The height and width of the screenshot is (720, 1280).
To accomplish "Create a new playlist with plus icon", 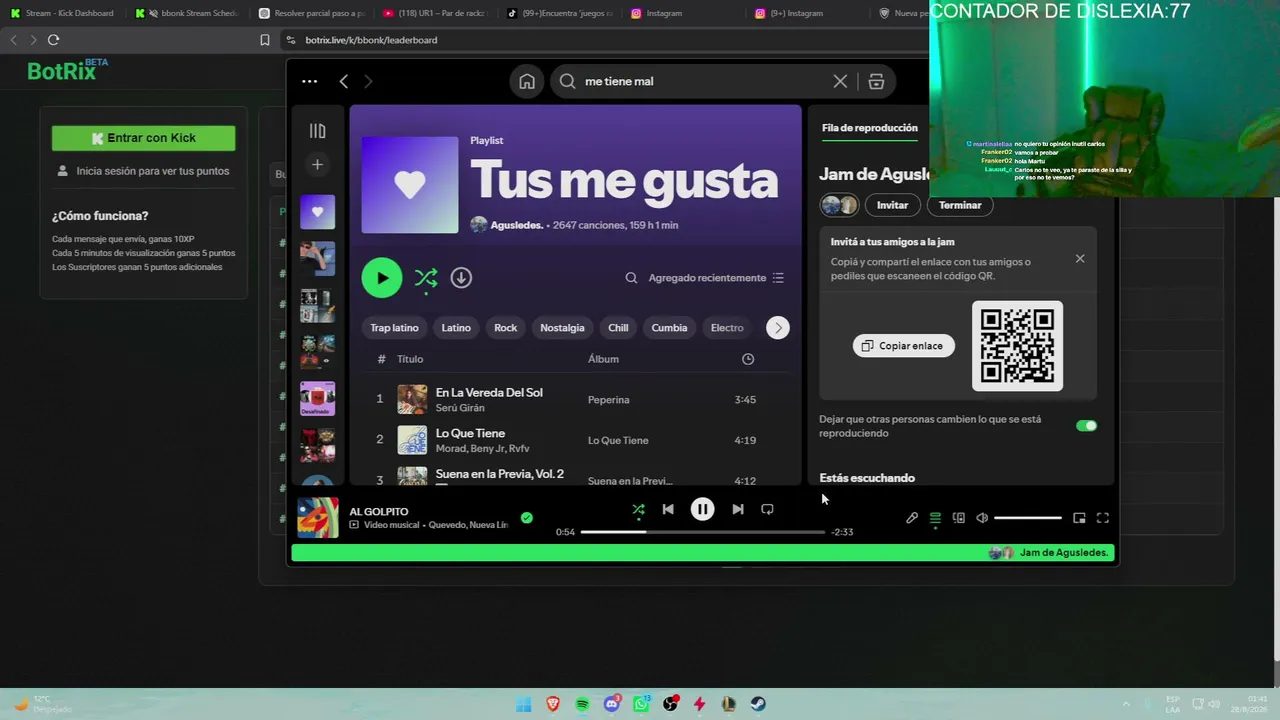I will [317, 164].
